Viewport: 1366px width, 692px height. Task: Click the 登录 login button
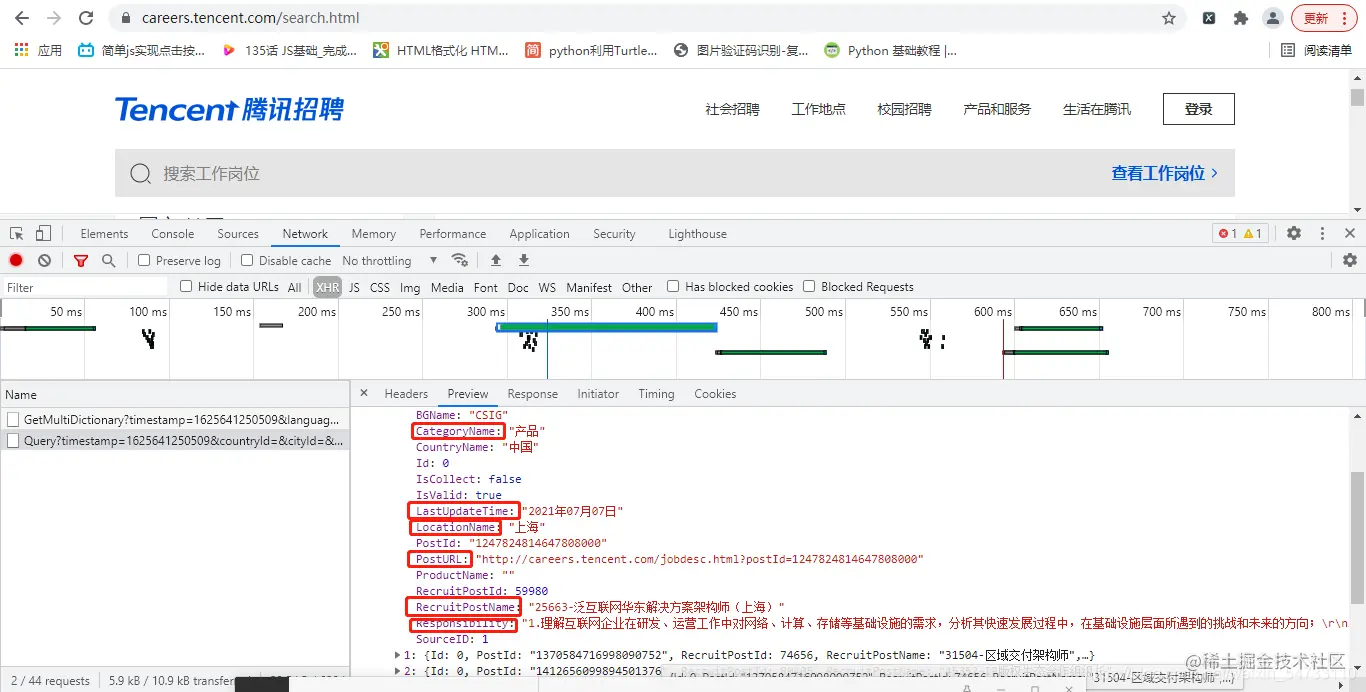(x=1198, y=109)
